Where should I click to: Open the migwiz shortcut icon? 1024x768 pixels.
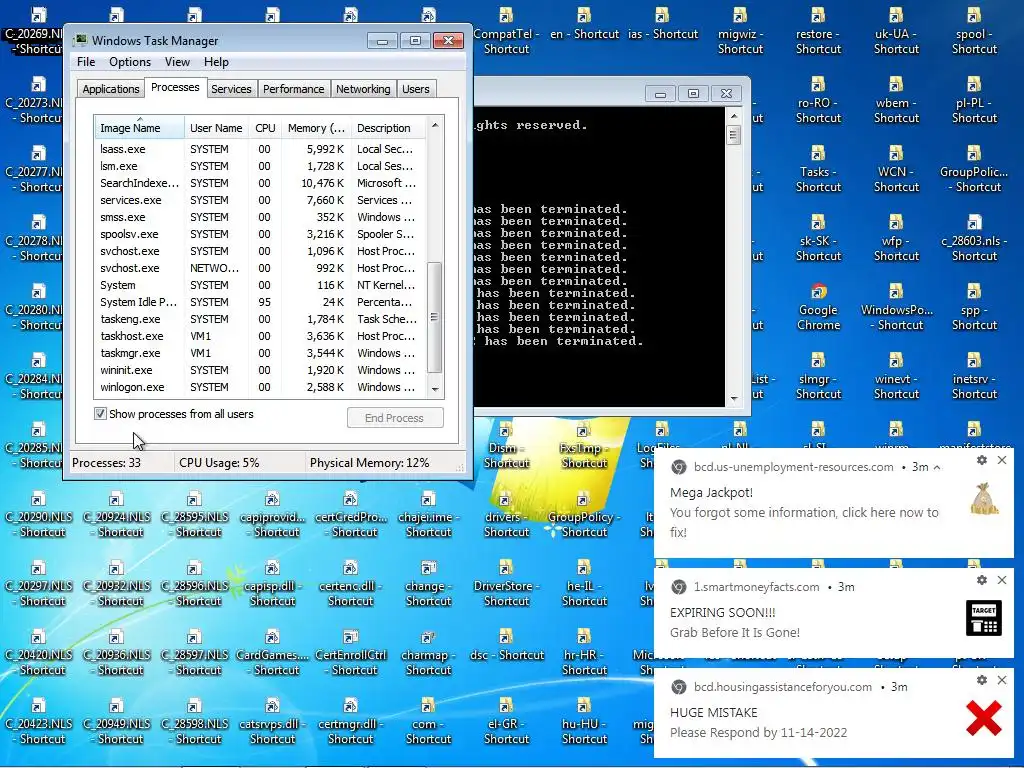[x=740, y=30]
